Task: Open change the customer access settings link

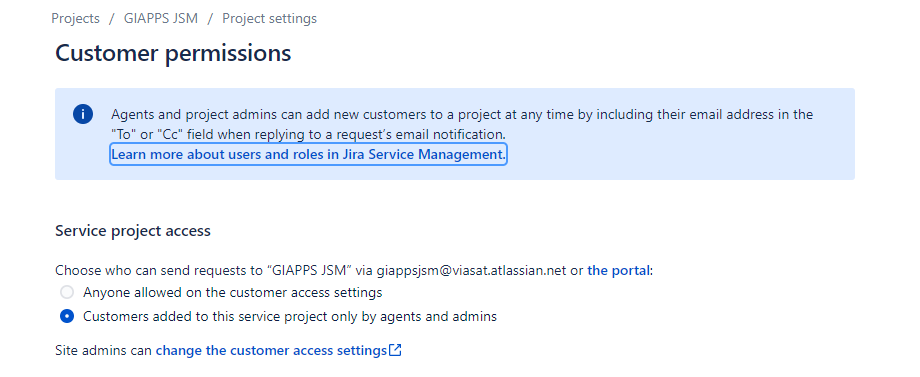Action: 271,351
